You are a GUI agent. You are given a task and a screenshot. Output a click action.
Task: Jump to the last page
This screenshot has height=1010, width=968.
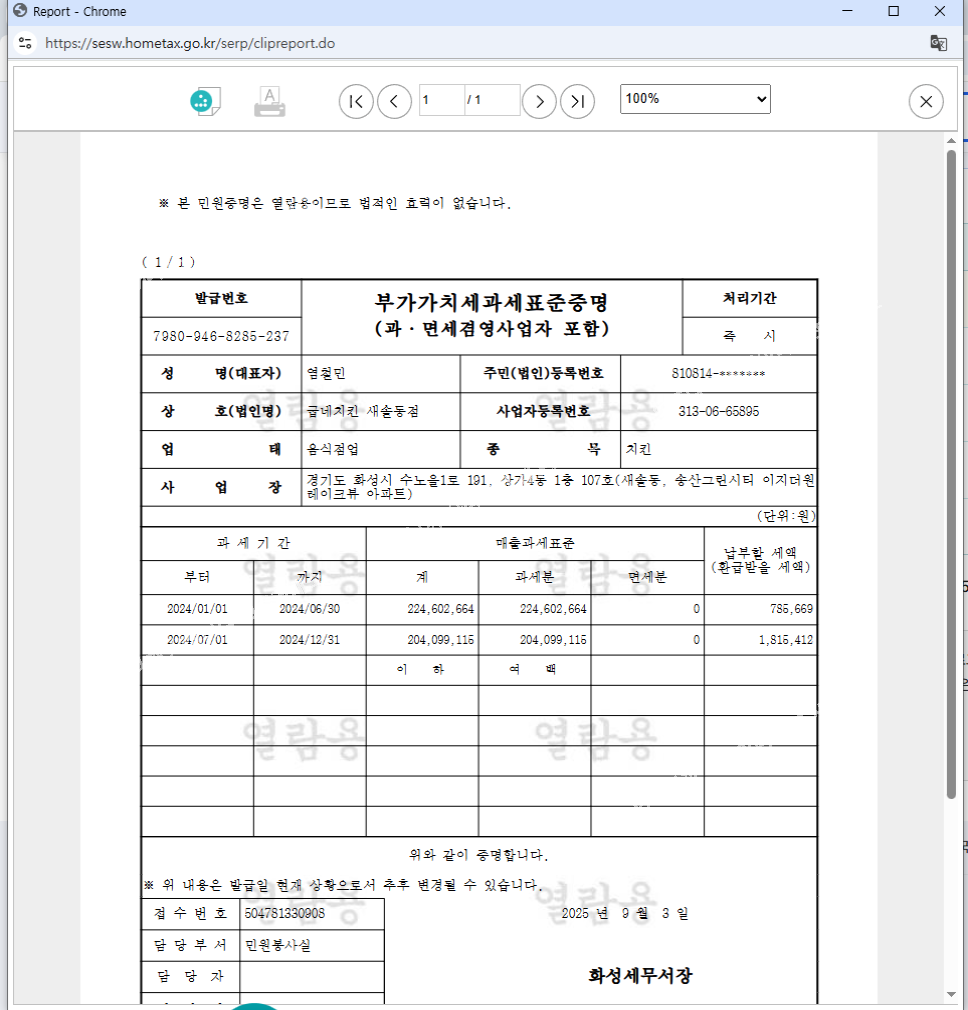click(577, 101)
